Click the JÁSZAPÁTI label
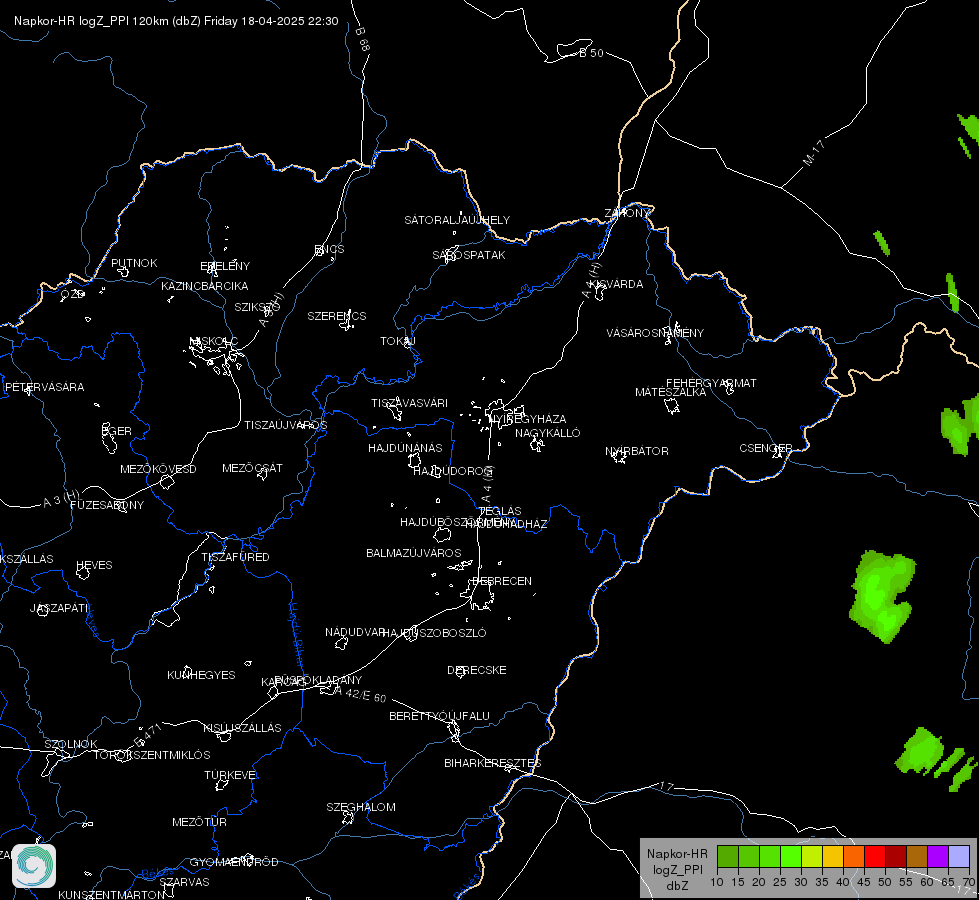This screenshot has width=979, height=900. (59, 607)
